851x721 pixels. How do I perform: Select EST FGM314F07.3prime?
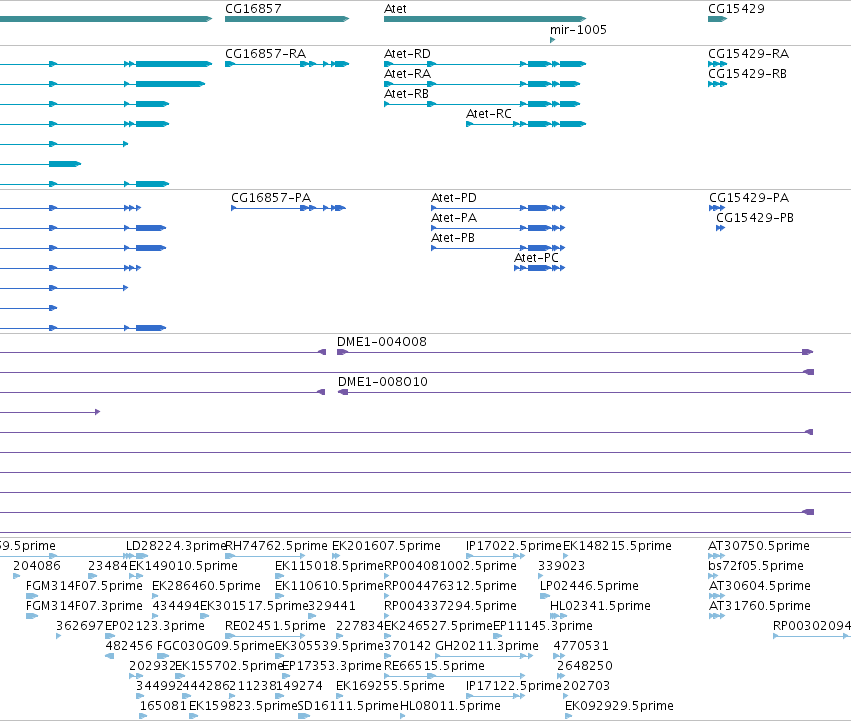(x=84, y=606)
